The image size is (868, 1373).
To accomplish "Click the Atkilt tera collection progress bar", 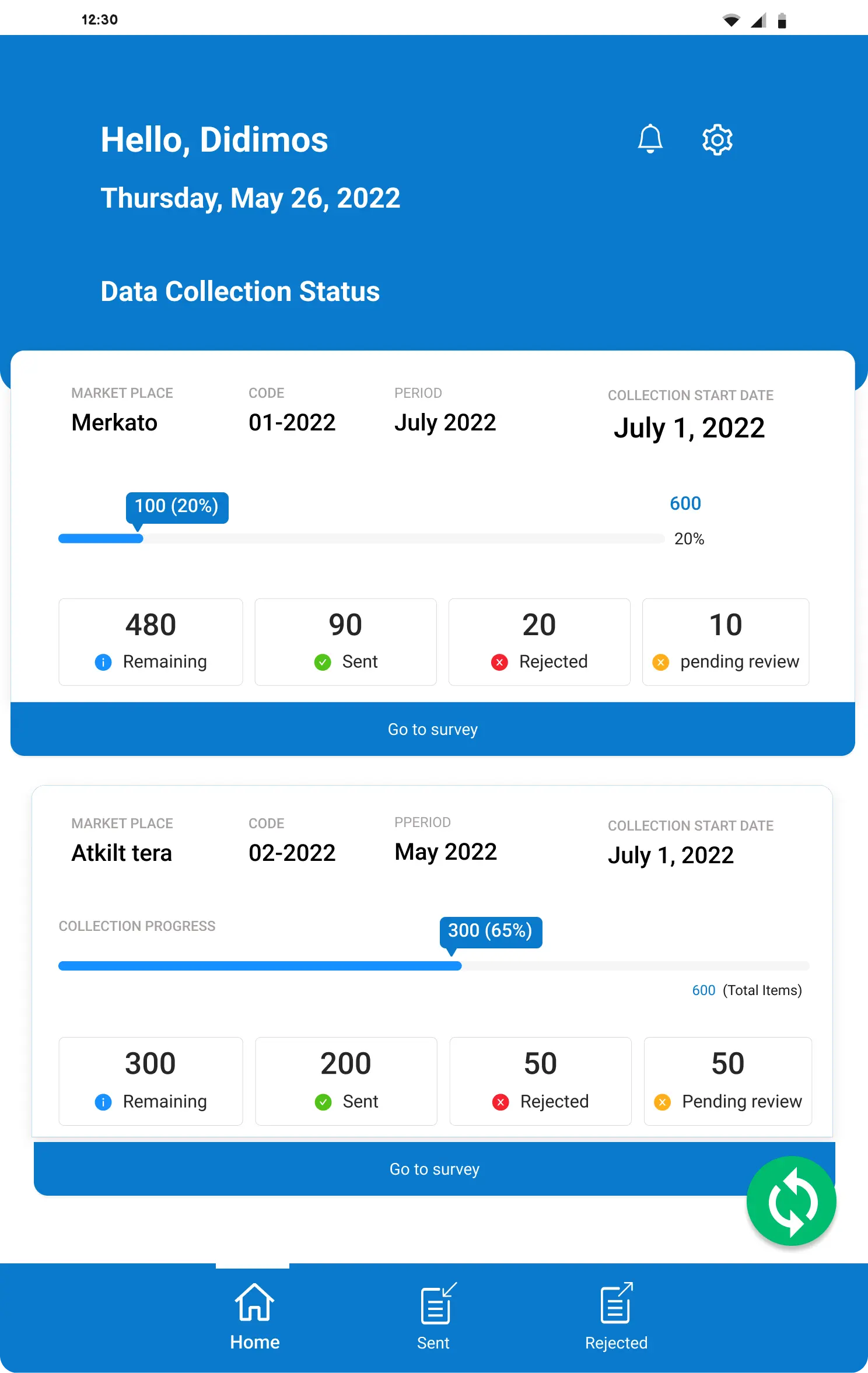I will 434,966.
